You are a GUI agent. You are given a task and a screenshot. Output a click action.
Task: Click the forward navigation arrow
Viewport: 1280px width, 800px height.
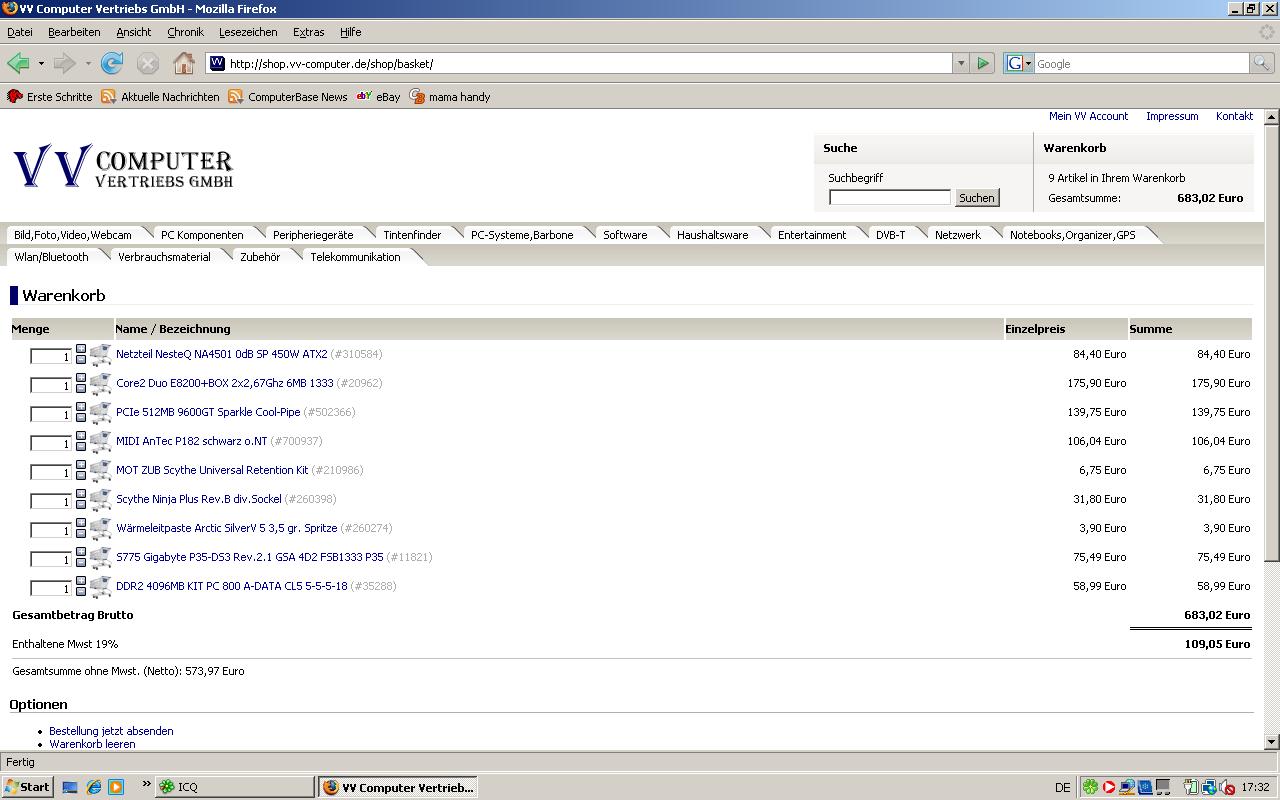pos(64,64)
